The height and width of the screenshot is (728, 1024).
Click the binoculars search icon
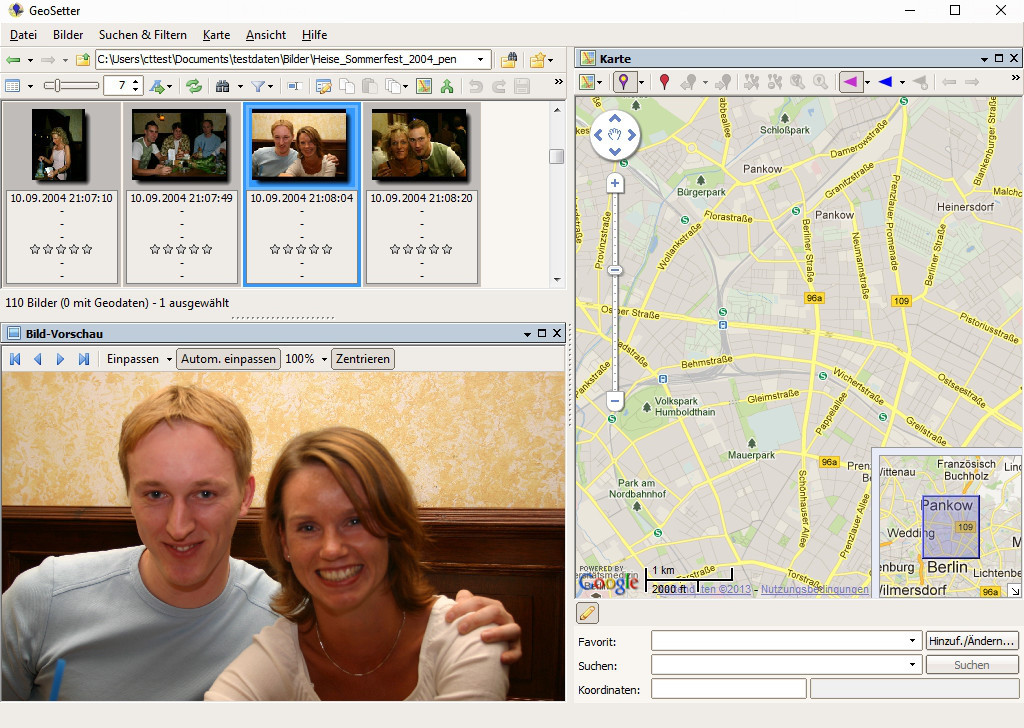click(222, 87)
